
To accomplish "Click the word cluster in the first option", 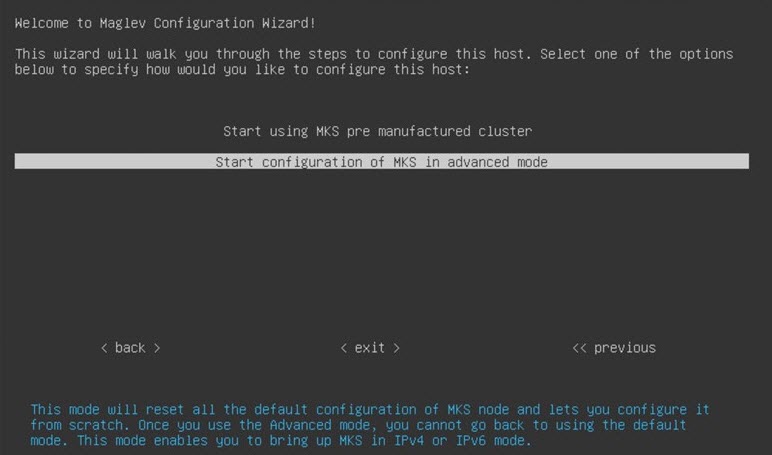I will click(505, 131).
